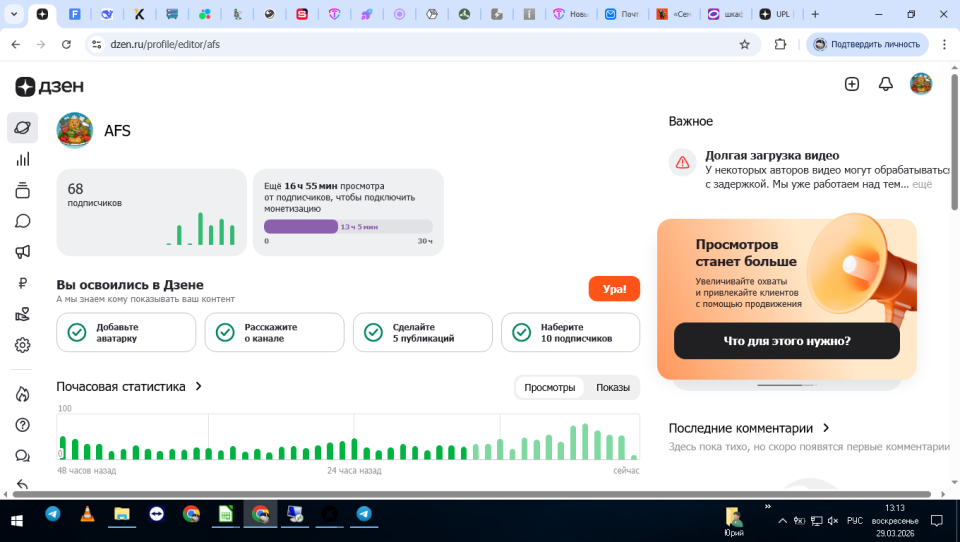This screenshot has width=960, height=542.
Task: Open the Dzen studio home planet icon
Action: pos(23,128)
